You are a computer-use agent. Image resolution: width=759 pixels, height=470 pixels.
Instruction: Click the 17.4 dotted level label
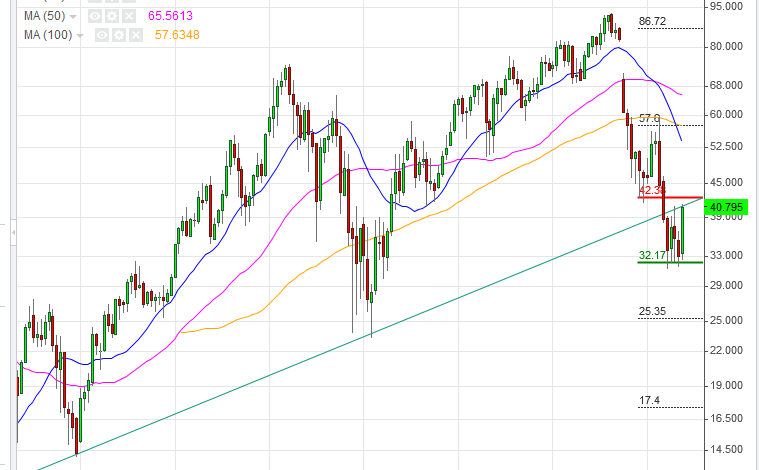point(650,400)
